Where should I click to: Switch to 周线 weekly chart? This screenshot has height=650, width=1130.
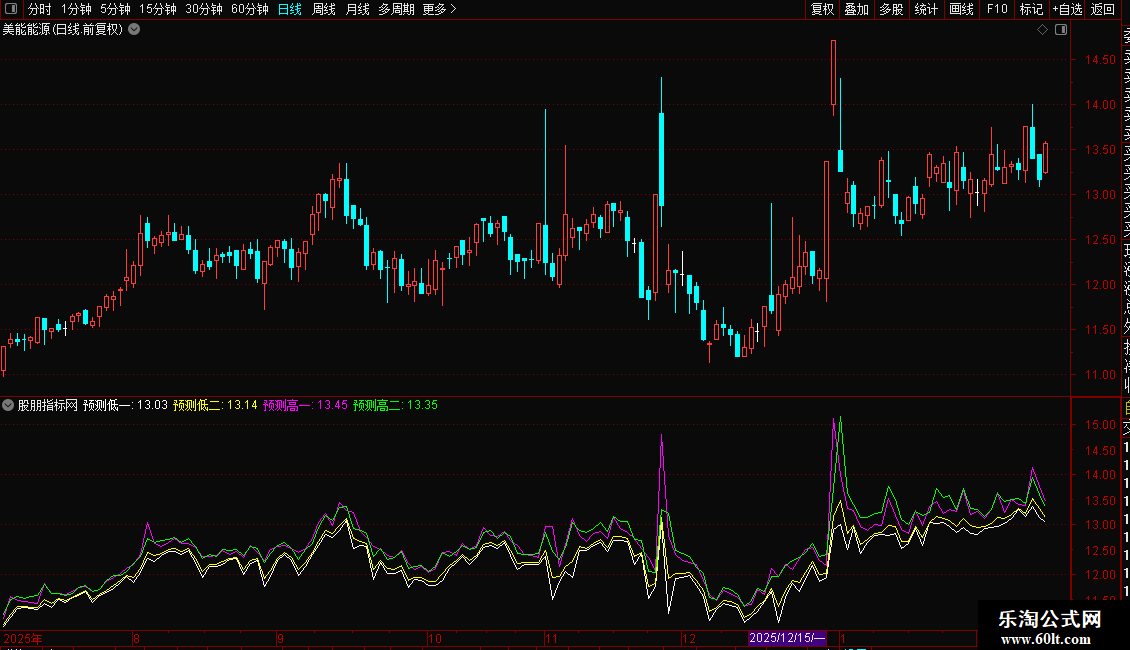pos(324,9)
